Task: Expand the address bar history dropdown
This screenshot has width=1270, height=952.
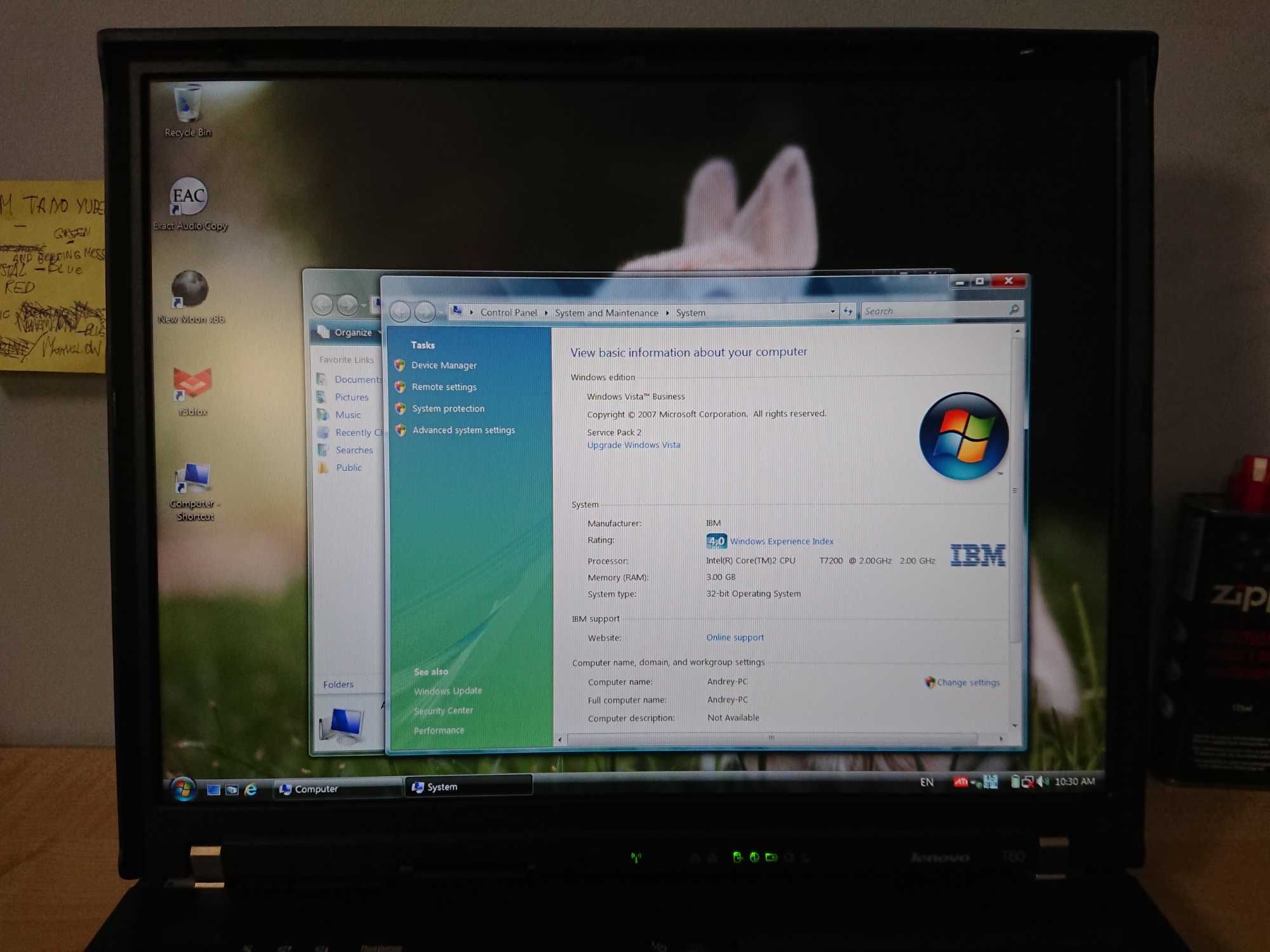Action: (832, 312)
